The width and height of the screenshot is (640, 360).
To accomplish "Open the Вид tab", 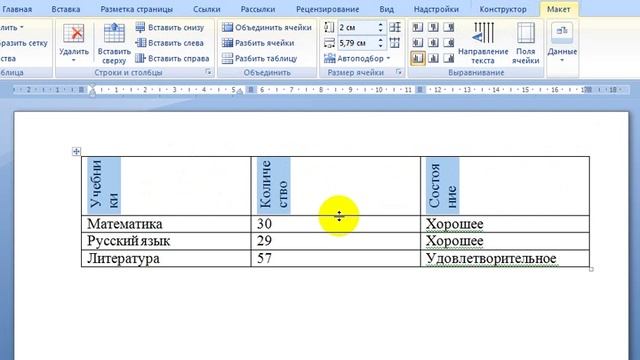I will [386, 9].
